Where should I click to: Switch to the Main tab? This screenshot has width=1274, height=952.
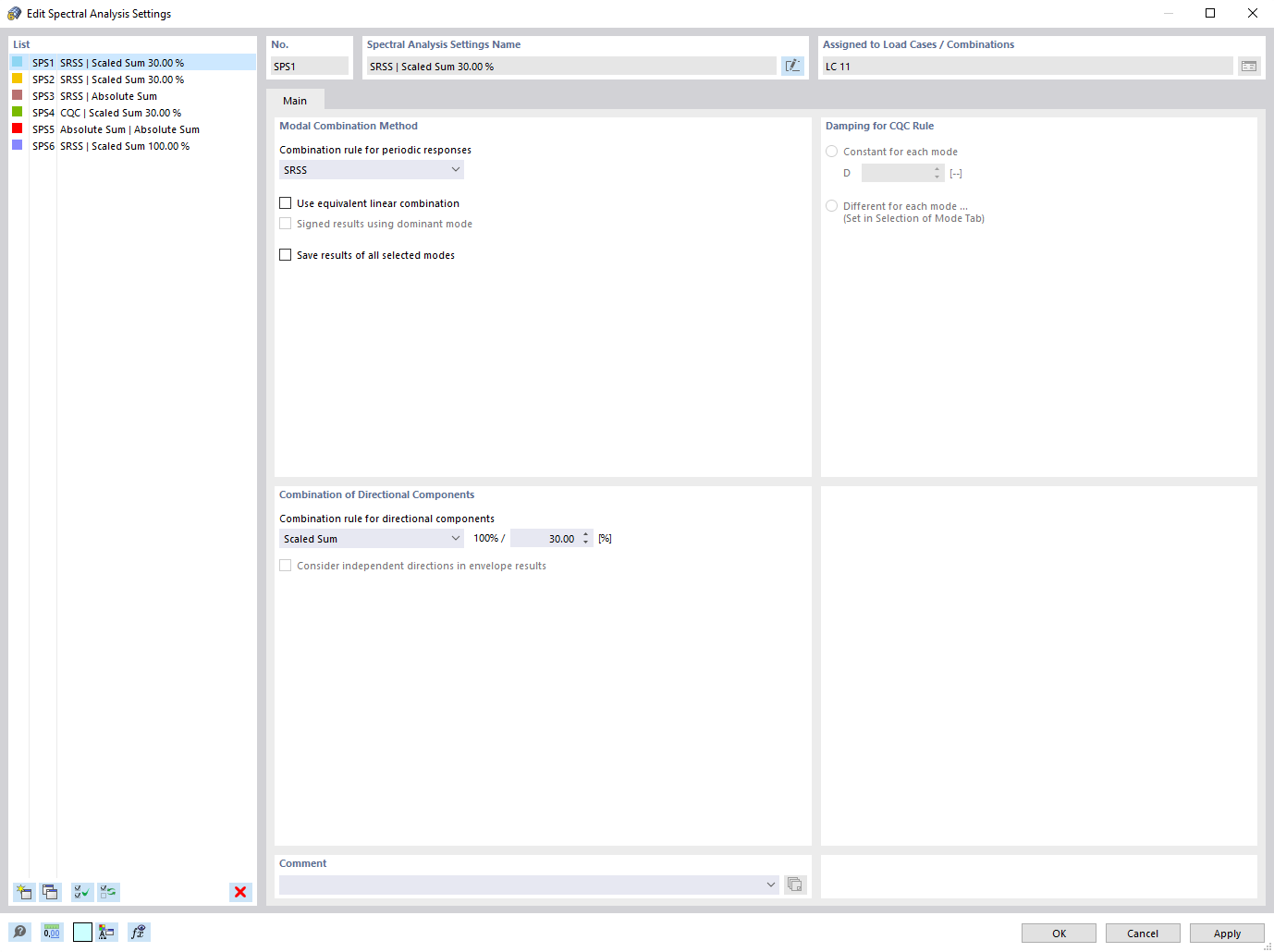coord(295,100)
